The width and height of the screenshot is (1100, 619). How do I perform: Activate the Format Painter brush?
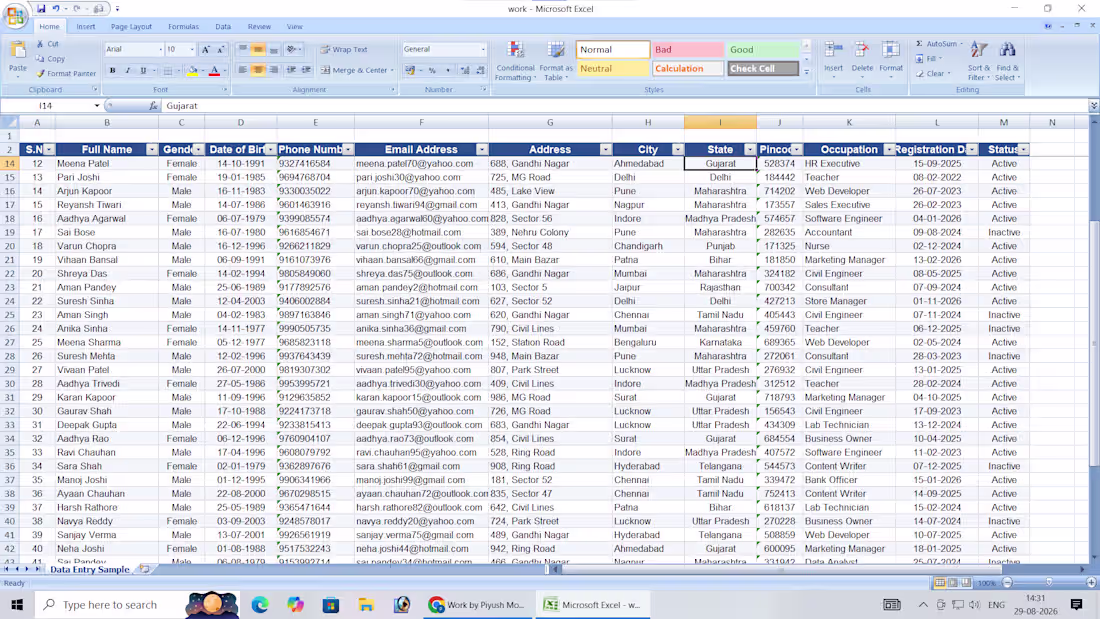[x=40, y=74]
